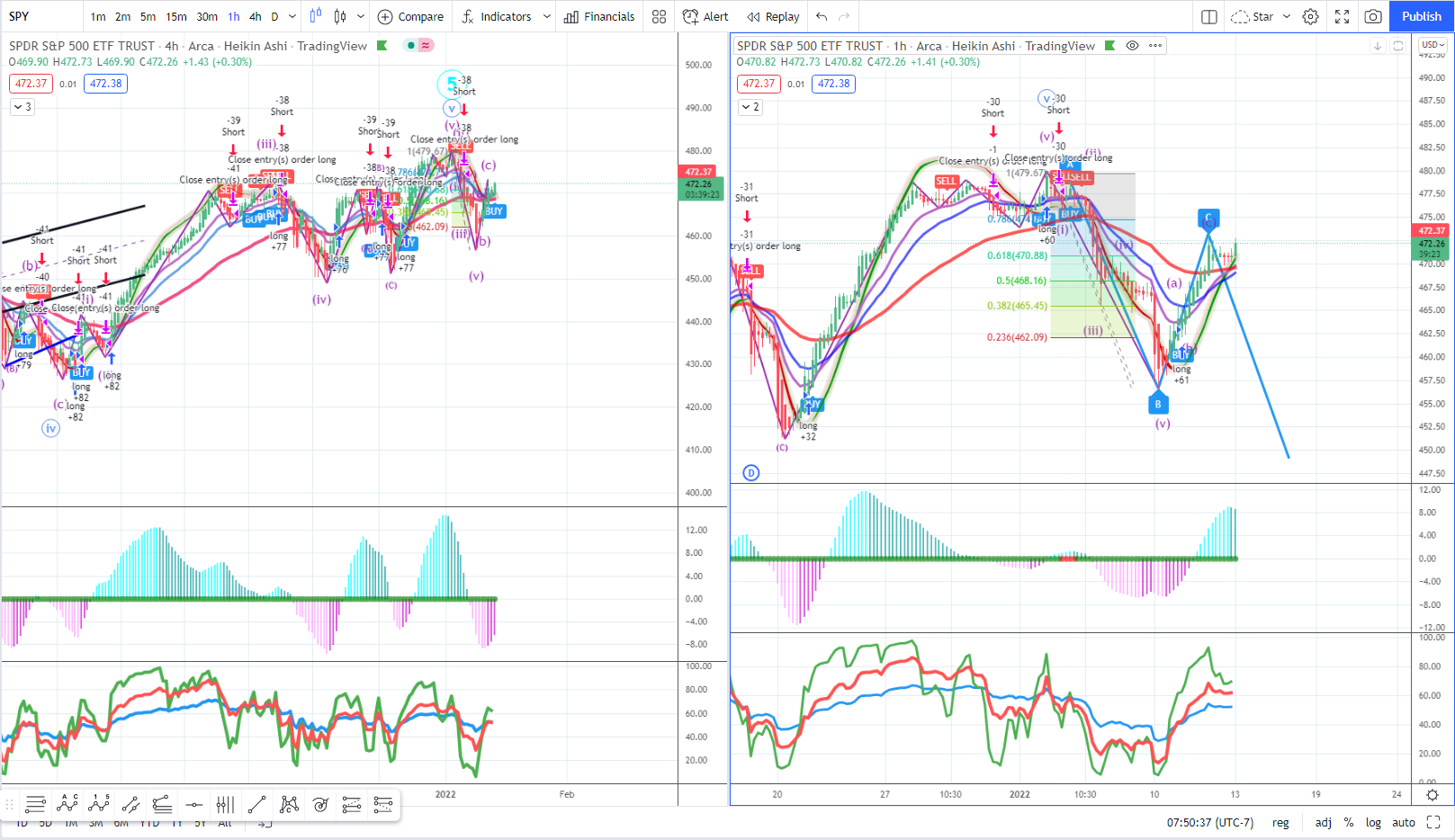This screenshot has width=1455, height=840.
Task: Click the 07:50:37 (UTC-7) timezone label
Action: coord(1210,822)
